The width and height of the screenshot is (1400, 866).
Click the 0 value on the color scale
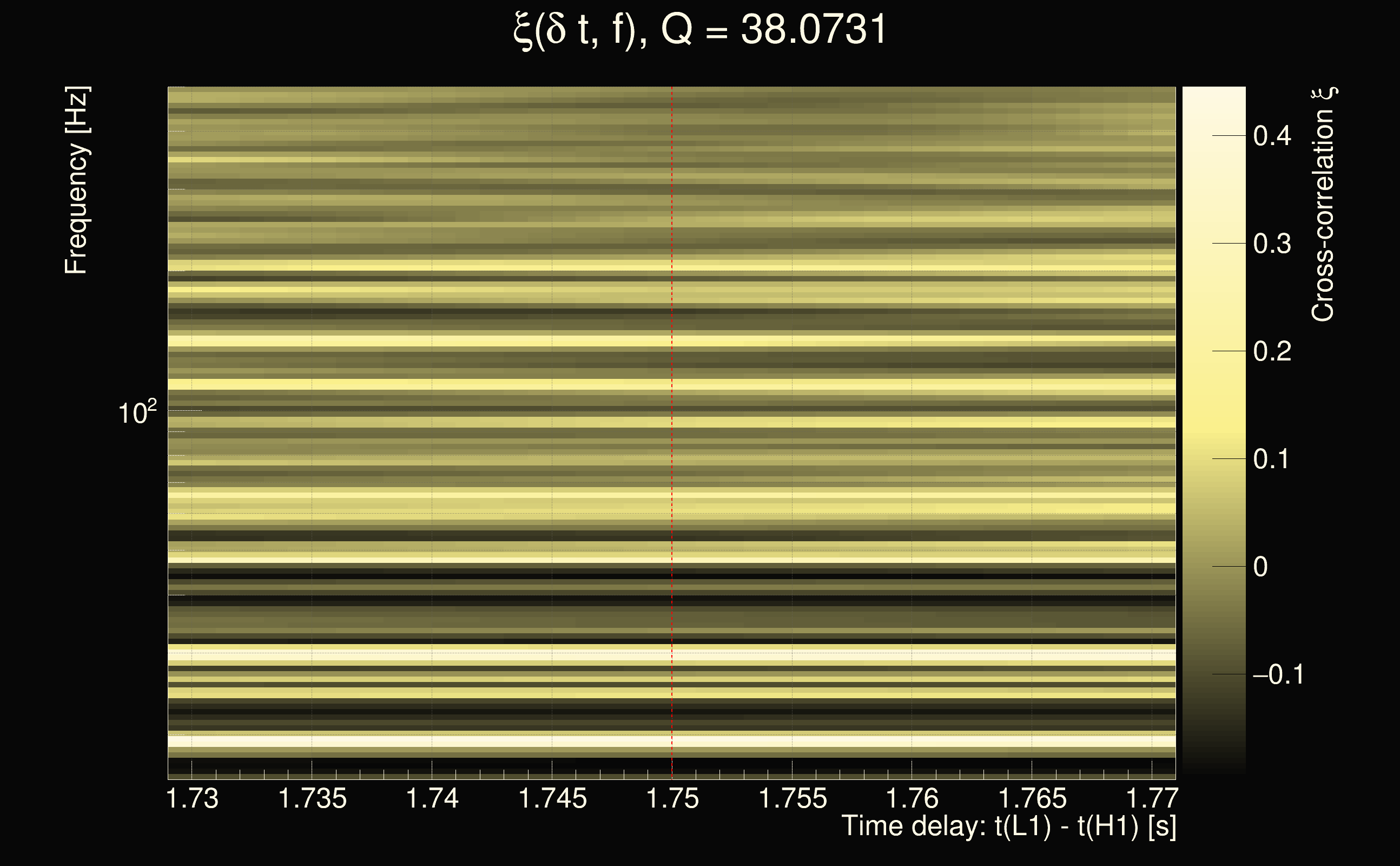(x=1260, y=567)
